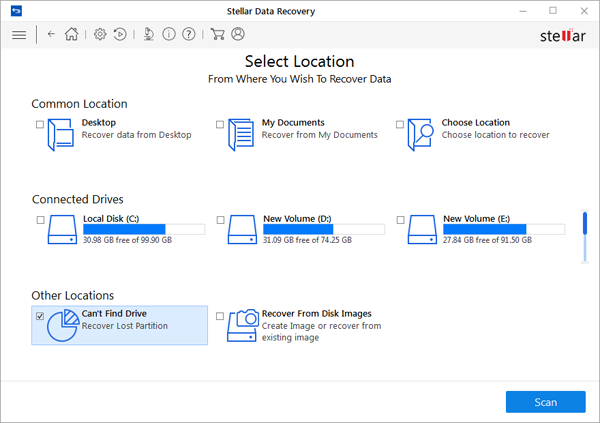Click the microscope tools icon

148,34
